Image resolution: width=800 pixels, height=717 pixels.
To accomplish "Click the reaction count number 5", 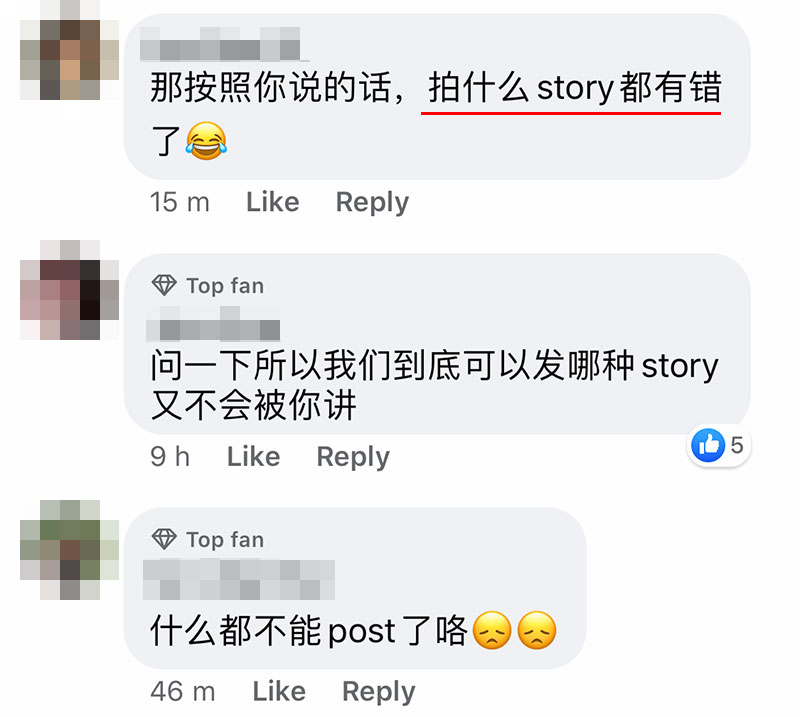I will (x=736, y=446).
